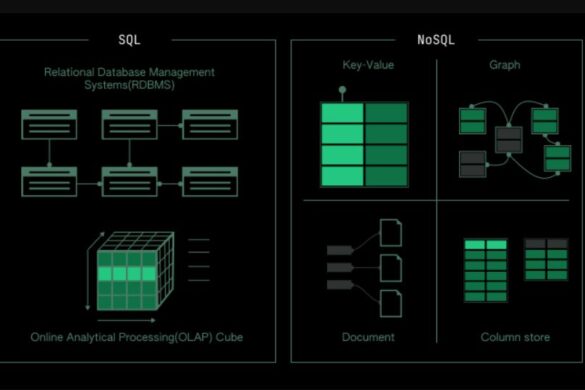Click the top gray key tag in the Document diagram

(x=340, y=250)
